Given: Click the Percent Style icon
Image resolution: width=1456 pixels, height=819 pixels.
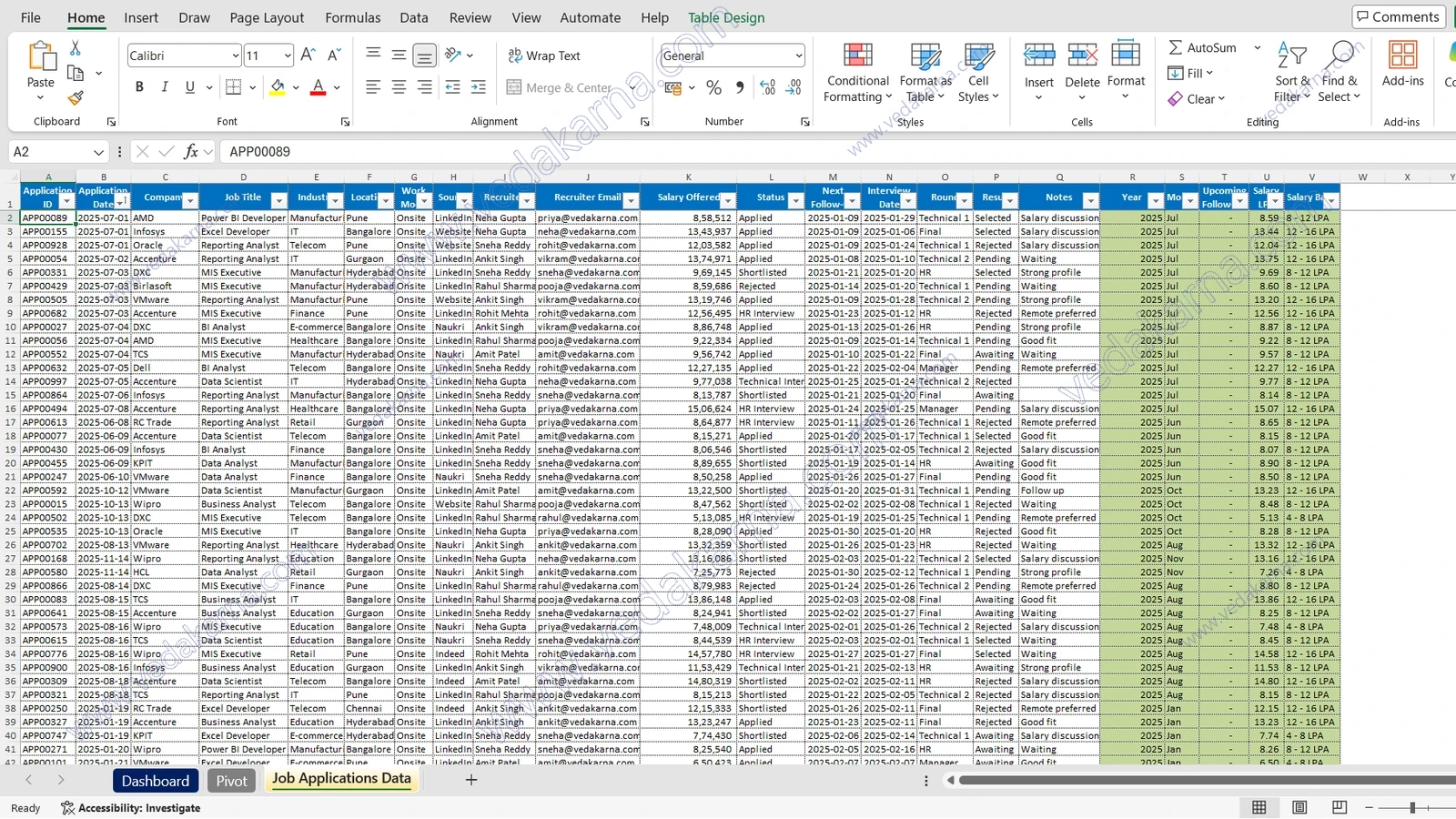Looking at the screenshot, I should click(713, 87).
